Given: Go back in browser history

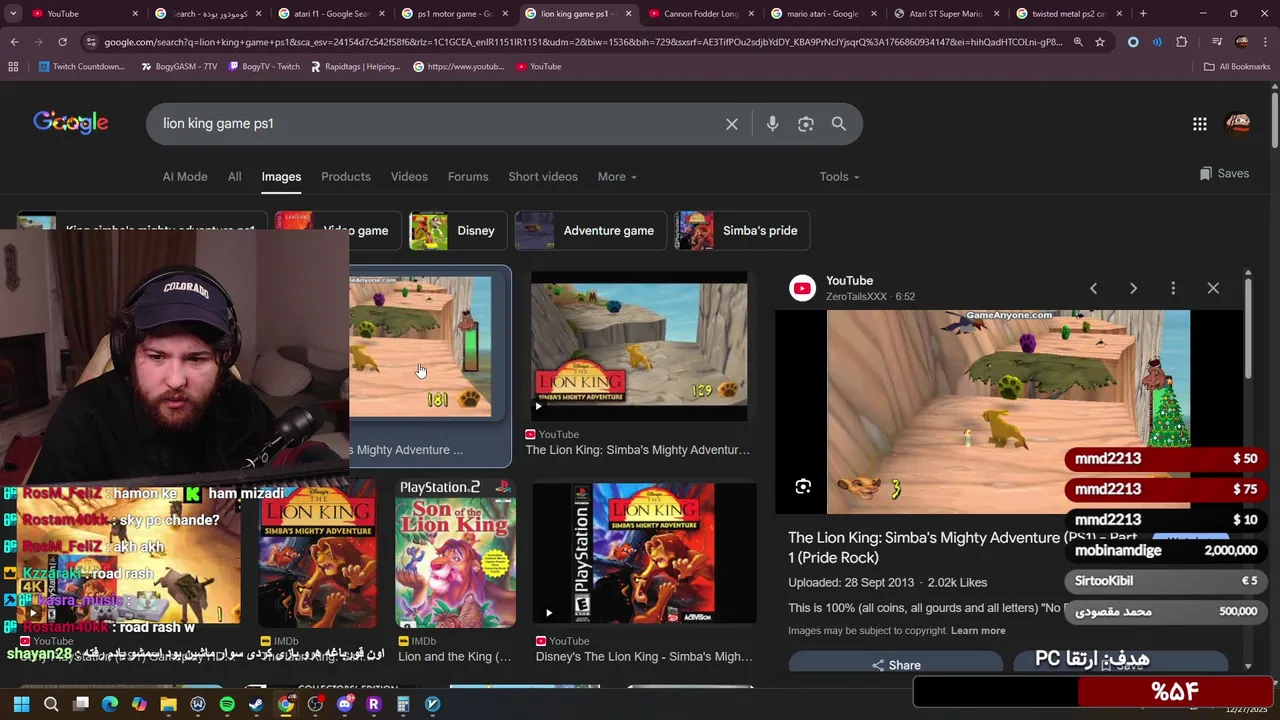Looking at the screenshot, I should tap(14, 42).
